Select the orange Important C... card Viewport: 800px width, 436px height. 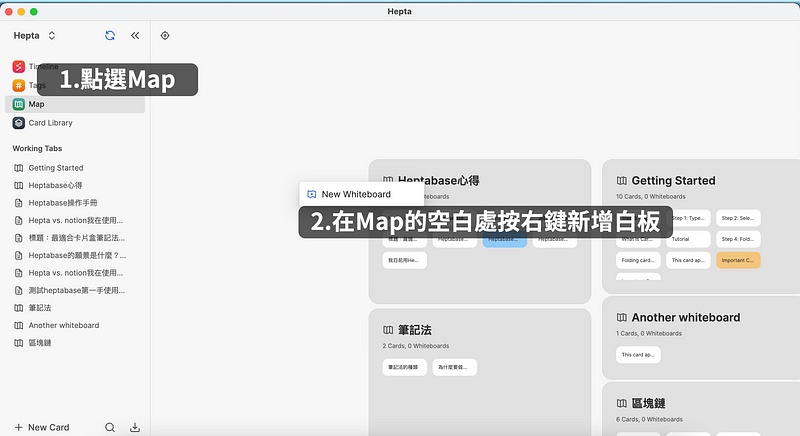click(738, 260)
